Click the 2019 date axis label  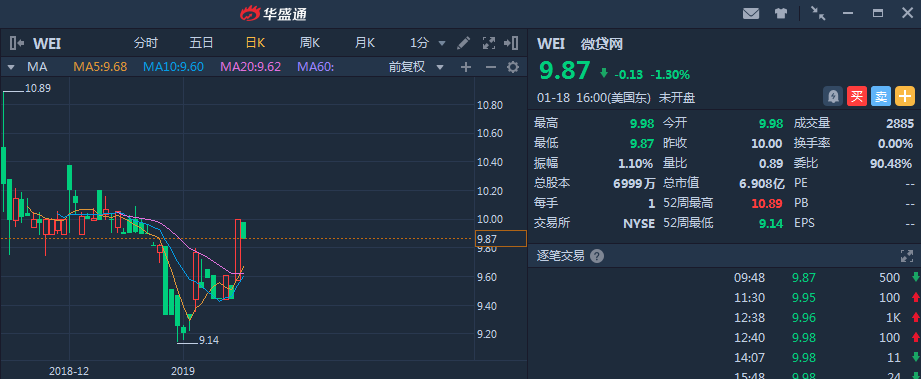[x=183, y=371]
